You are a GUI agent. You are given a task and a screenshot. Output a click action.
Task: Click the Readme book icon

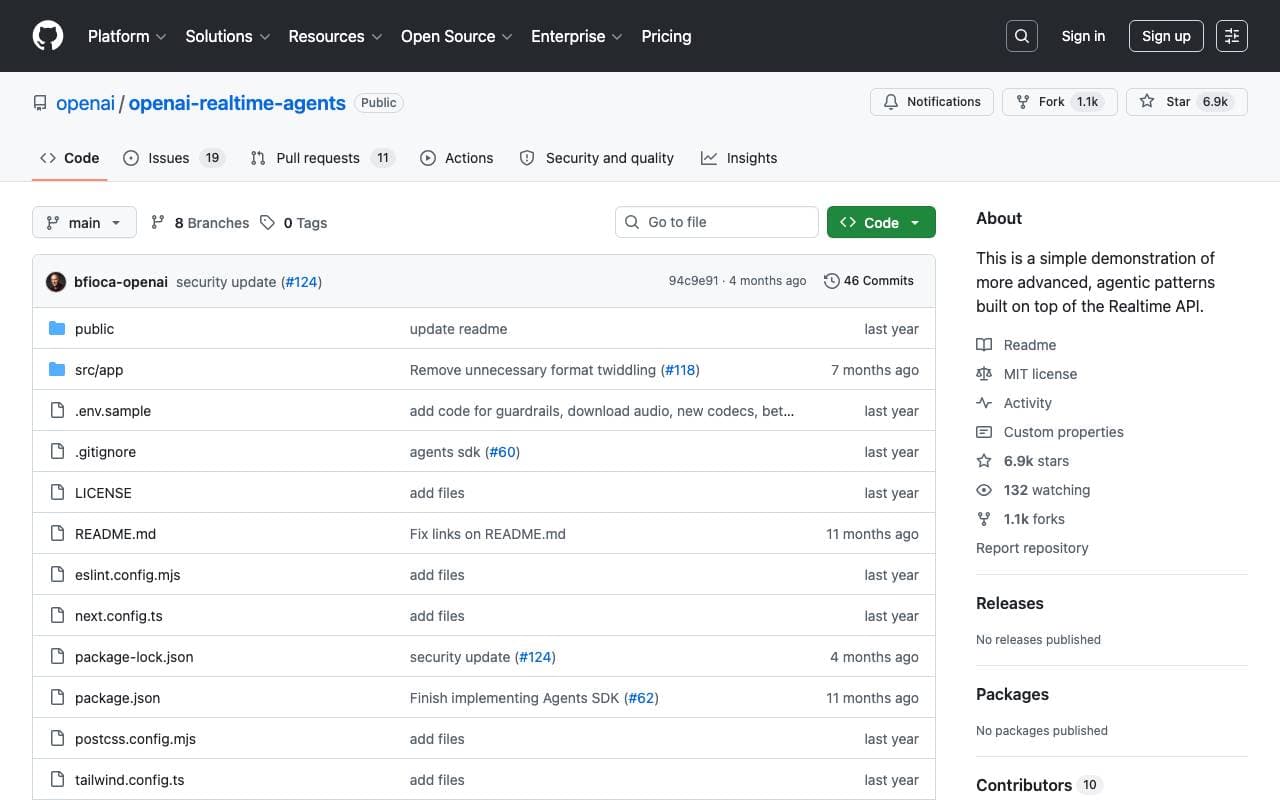[x=984, y=345]
